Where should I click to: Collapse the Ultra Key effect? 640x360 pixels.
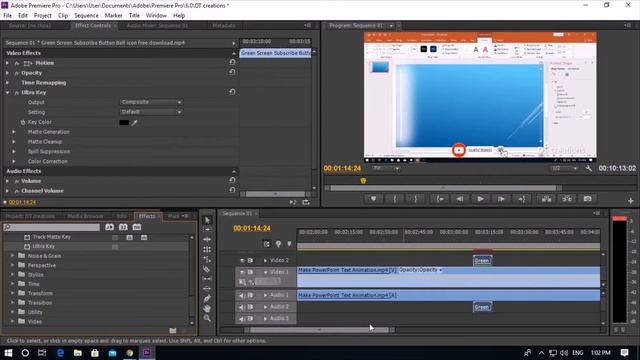[x=7, y=93]
